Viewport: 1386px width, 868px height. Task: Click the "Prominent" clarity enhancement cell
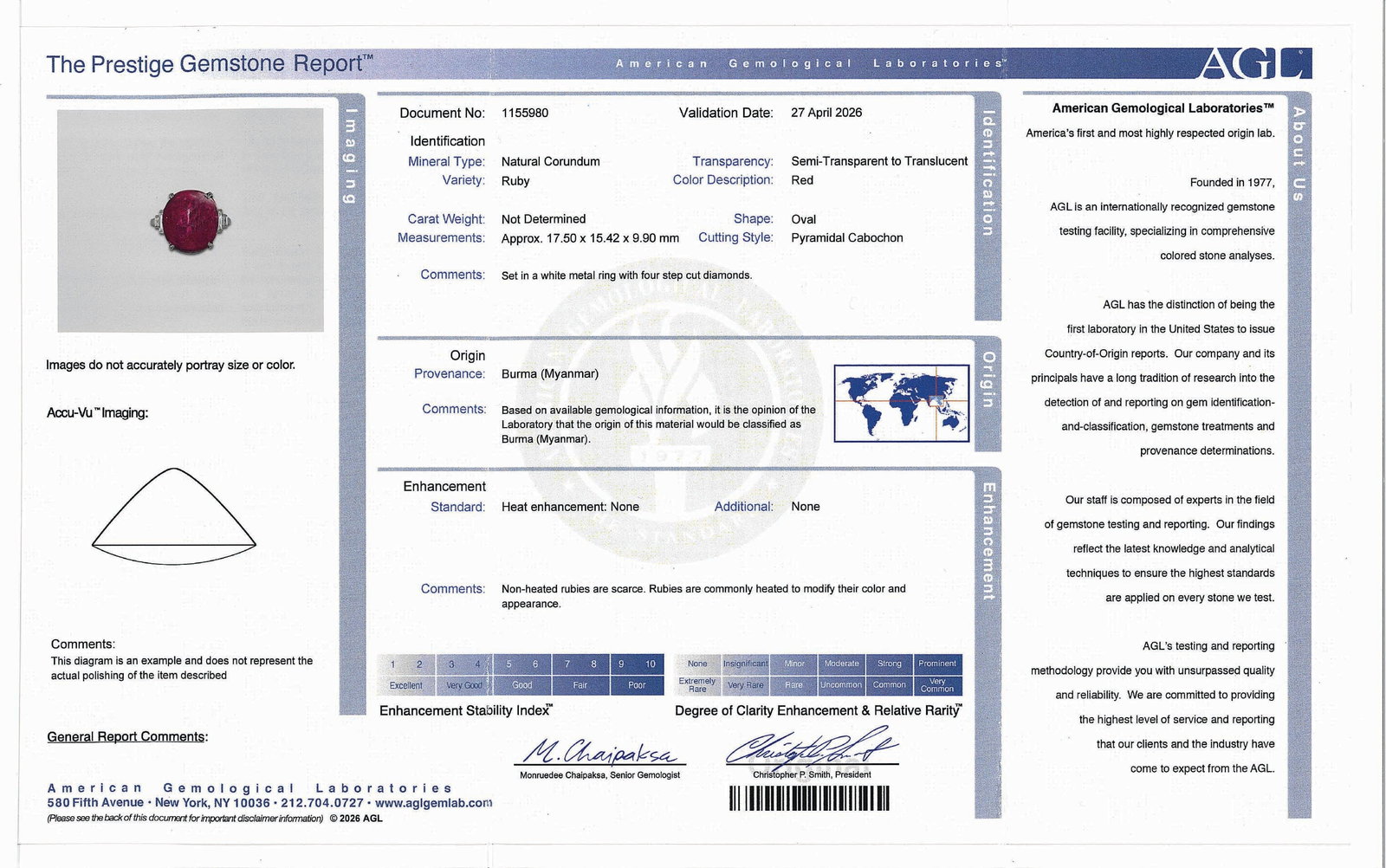coord(938,664)
